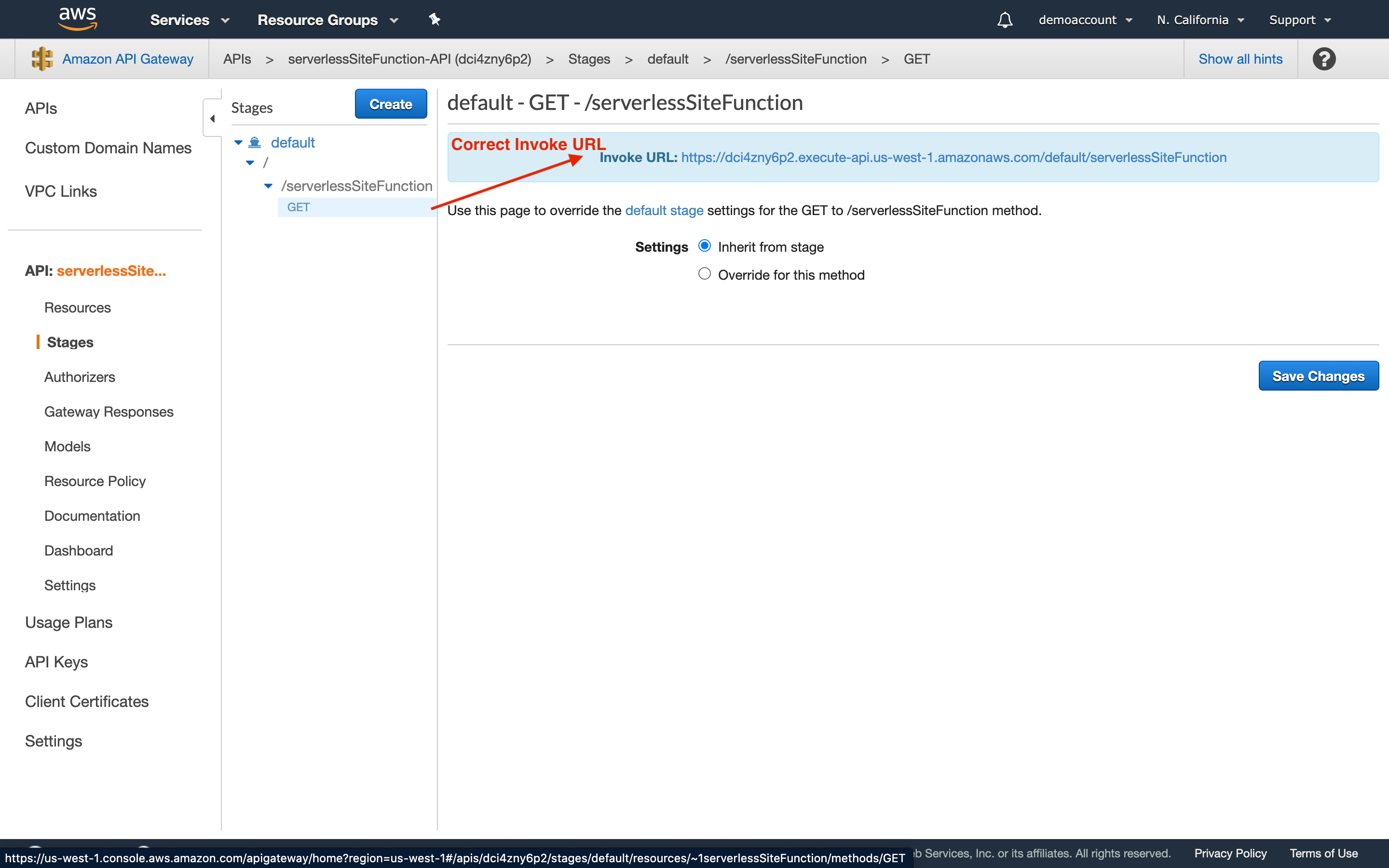Image resolution: width=1389 pixels, height=868 pixels.
Task: Open the N. California region dropdown
Action: click(x=1198, y=19)
